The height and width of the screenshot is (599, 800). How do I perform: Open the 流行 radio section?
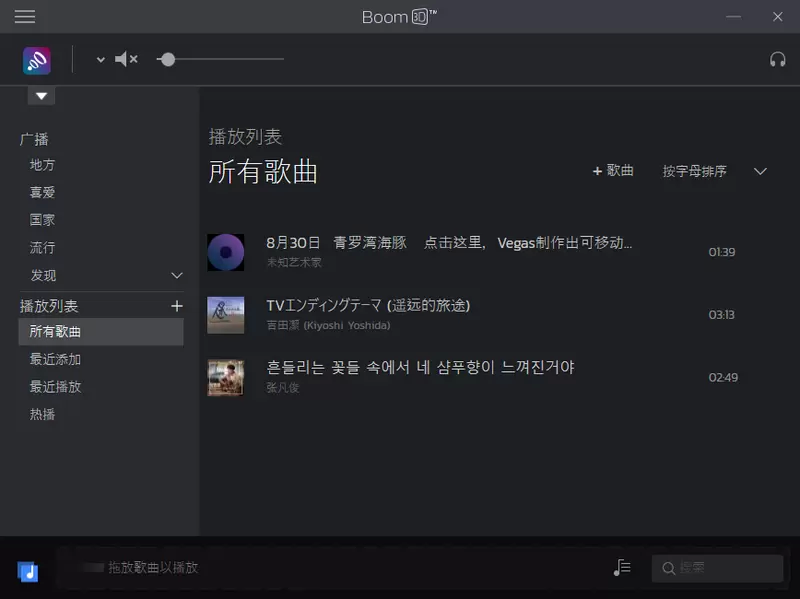[x=42, y=247]
